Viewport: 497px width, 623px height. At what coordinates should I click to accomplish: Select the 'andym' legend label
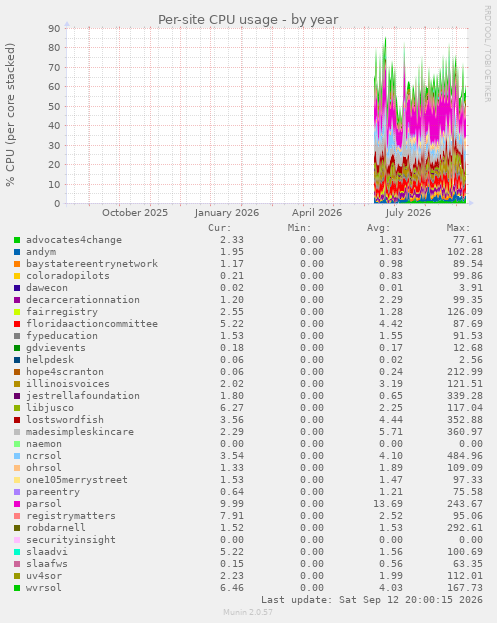click(x=41, y=252)
